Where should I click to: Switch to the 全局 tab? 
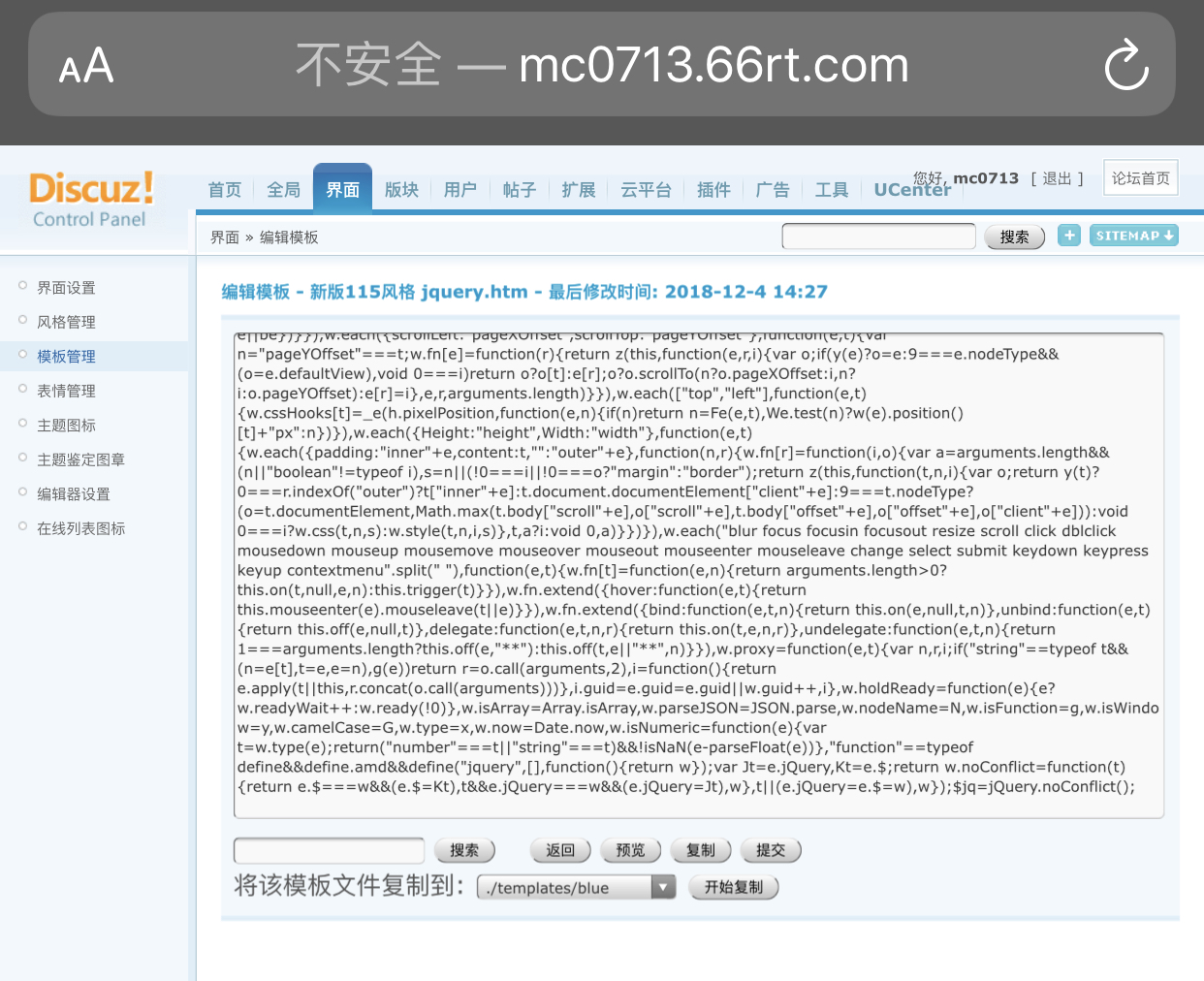(283, 190)
